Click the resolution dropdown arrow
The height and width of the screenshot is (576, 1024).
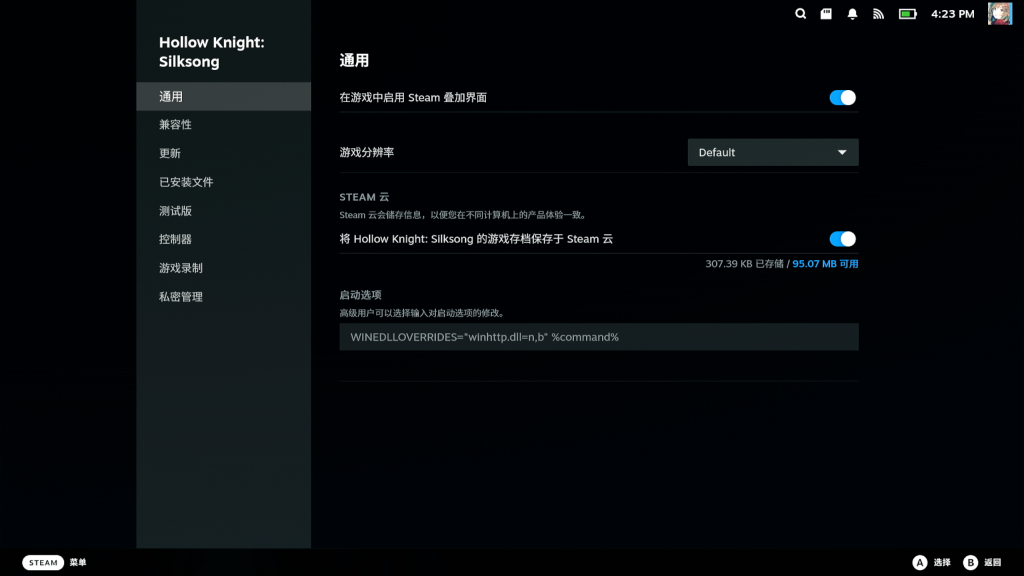coord(842,152)
